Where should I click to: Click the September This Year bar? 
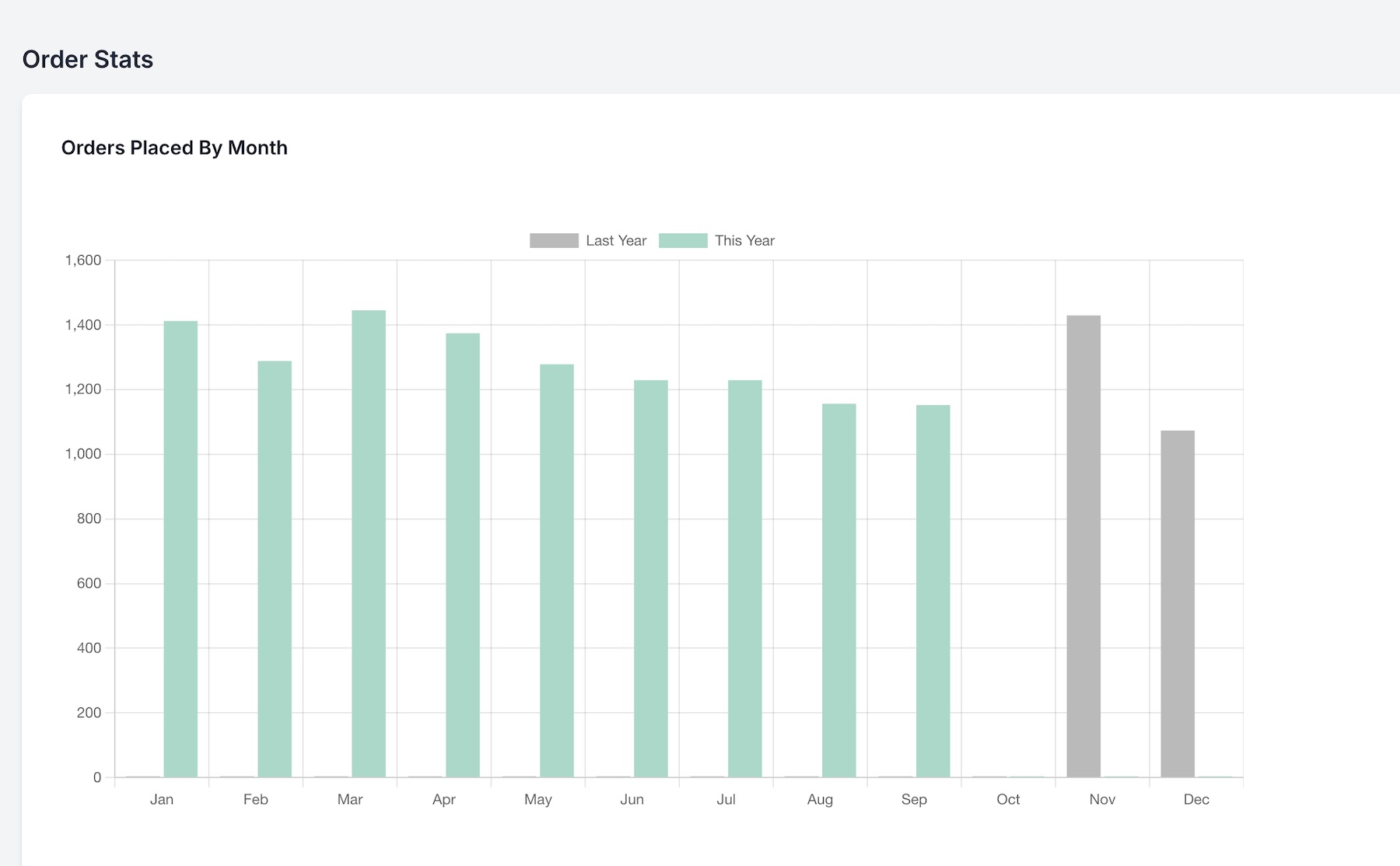tap(933, 591)
